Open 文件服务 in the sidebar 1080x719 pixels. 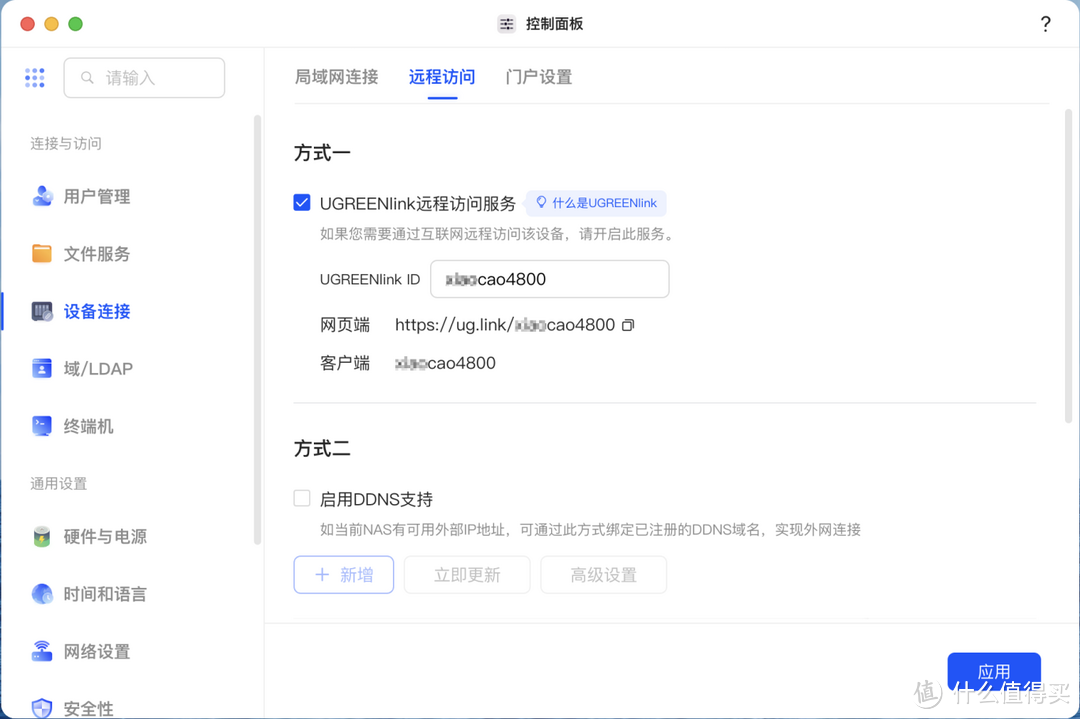pos(97,253)
